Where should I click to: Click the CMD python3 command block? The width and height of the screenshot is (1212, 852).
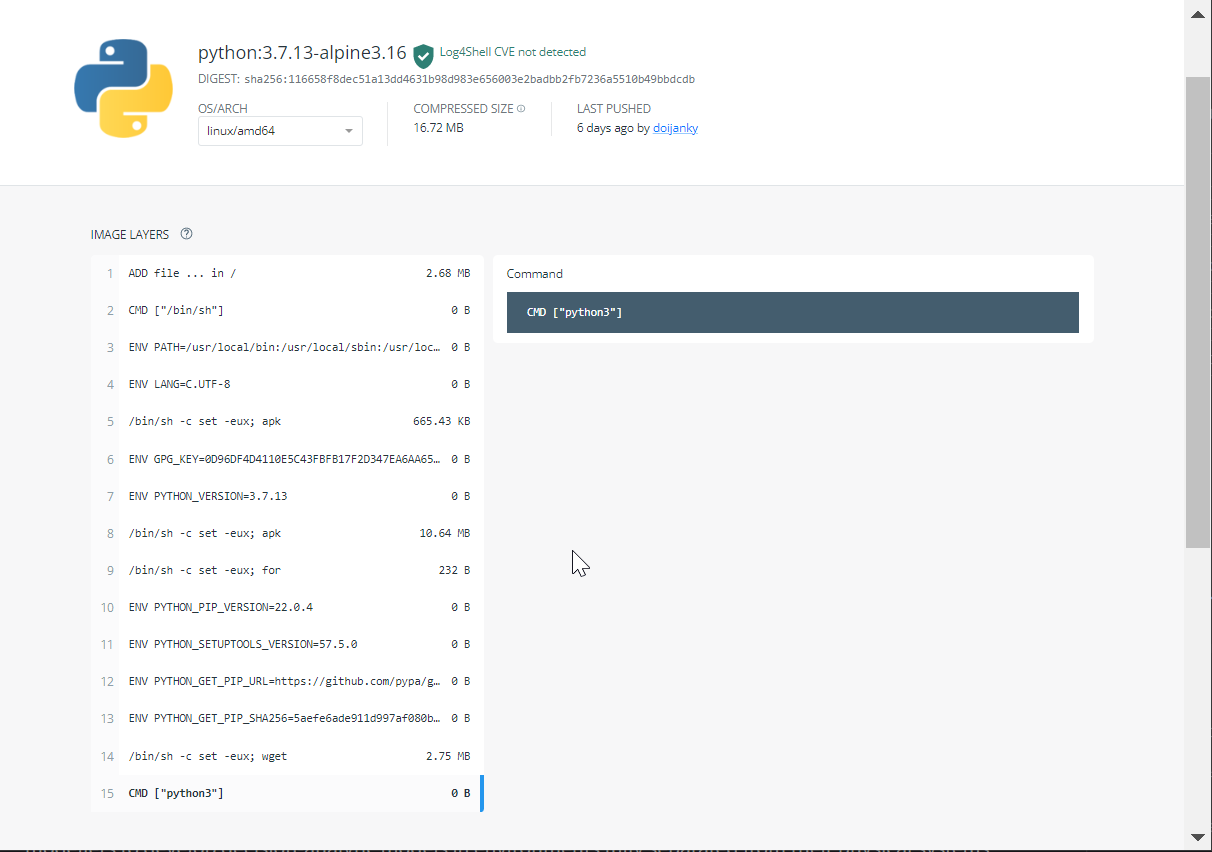pos(792,312)
